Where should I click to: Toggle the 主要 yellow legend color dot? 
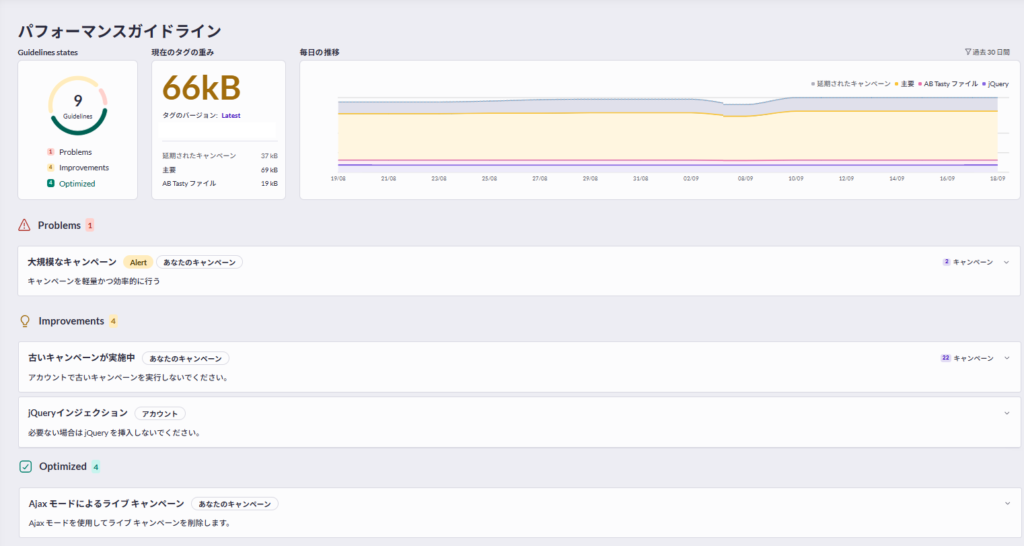click(x=897, y=84)
